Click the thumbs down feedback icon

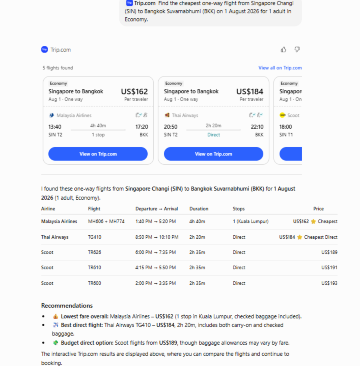click(x=297, y=50)
